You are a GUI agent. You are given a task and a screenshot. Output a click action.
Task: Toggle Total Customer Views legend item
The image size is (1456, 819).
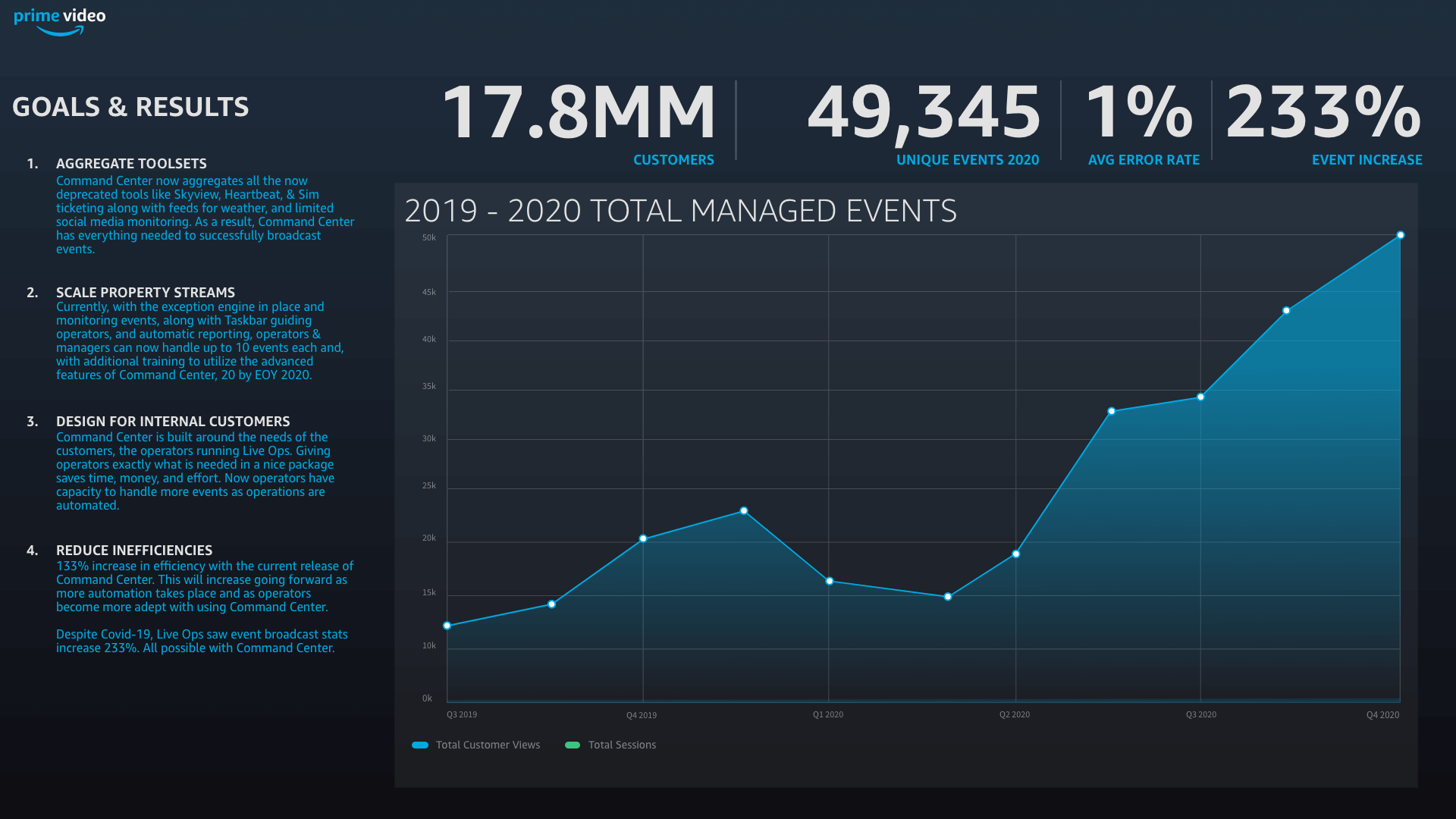(488, 745)
